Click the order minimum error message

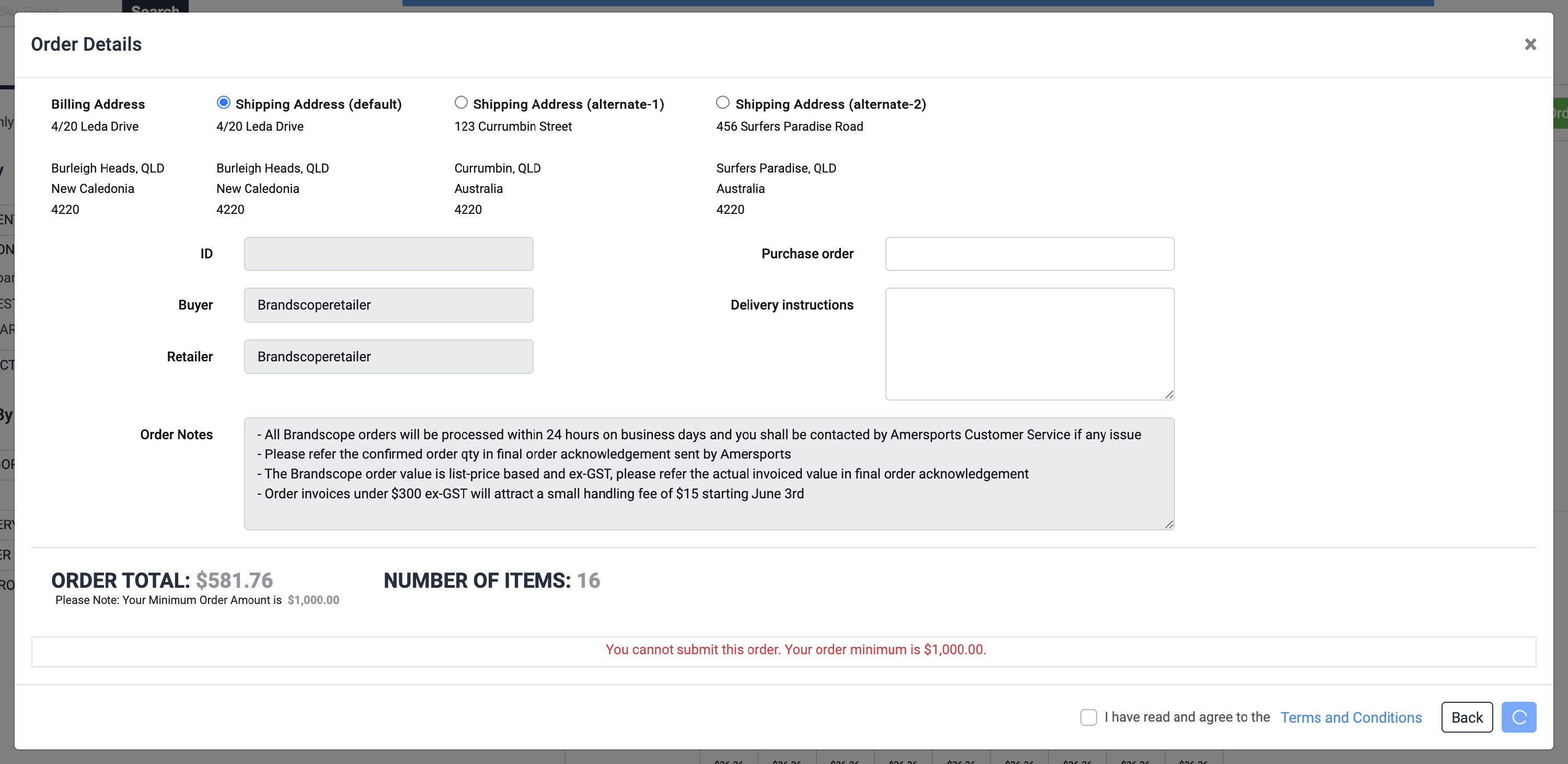tap(795, 649)
